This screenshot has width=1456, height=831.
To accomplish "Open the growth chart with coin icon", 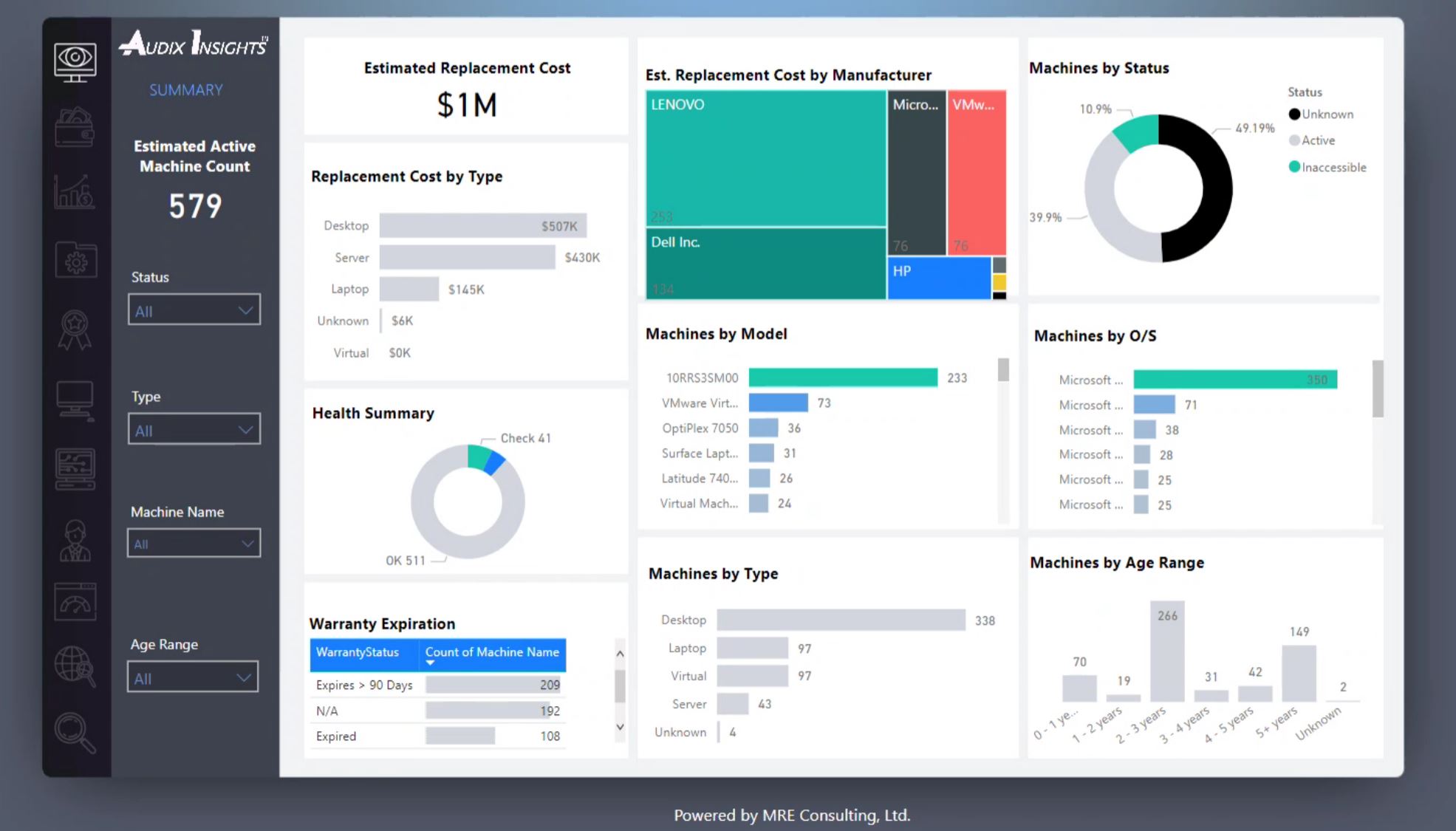I will pos(74,191).
